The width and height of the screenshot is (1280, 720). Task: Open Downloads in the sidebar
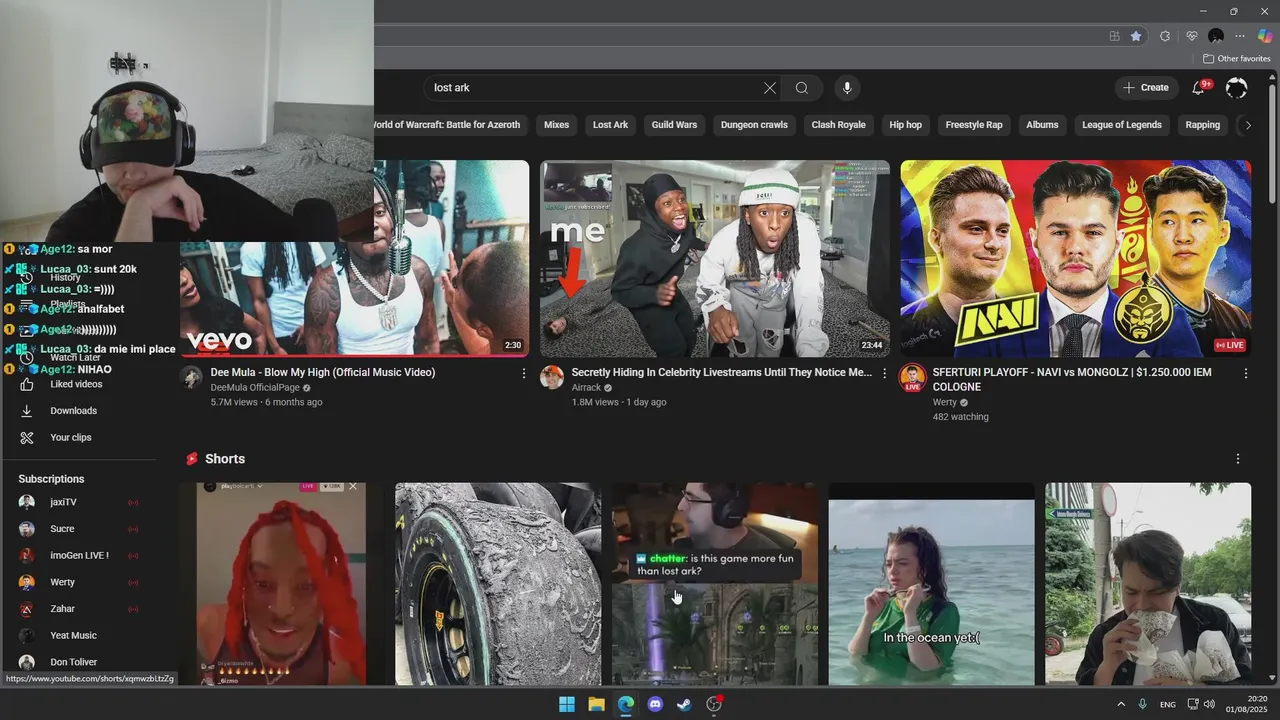click(x=74, y=411)
